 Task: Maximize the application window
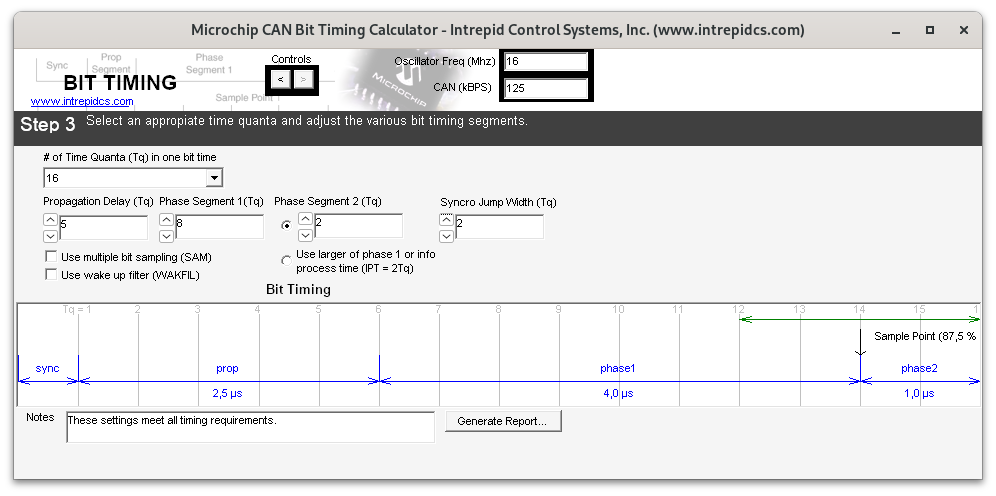pos(929,31)
